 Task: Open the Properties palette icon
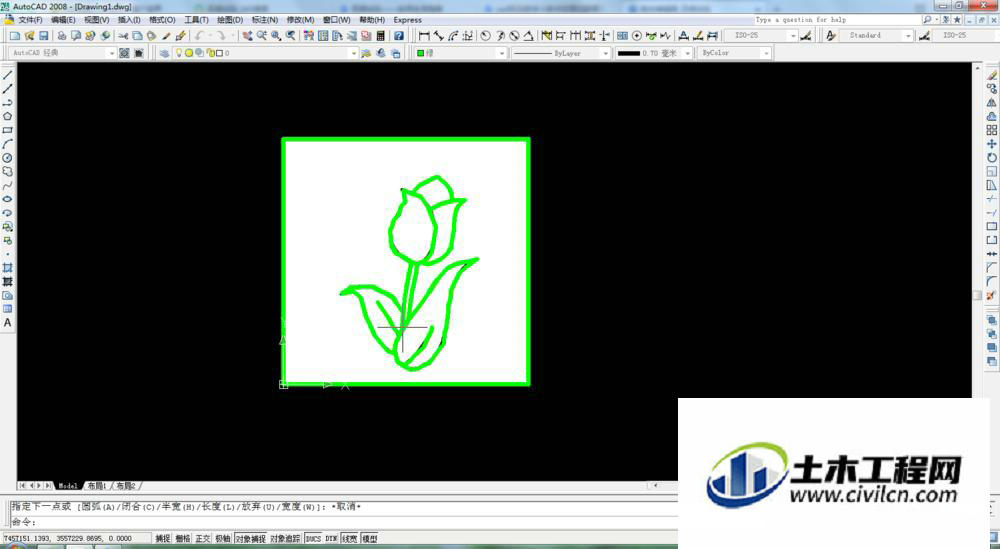(309, 36)
